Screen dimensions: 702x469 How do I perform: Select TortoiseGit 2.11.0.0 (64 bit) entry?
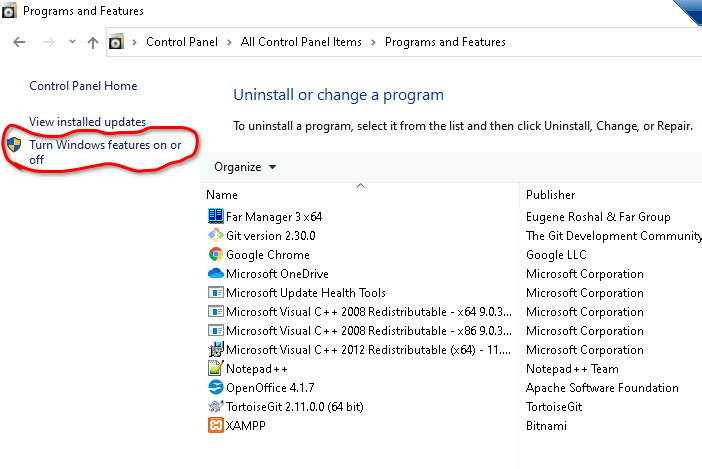coord(295,407)
